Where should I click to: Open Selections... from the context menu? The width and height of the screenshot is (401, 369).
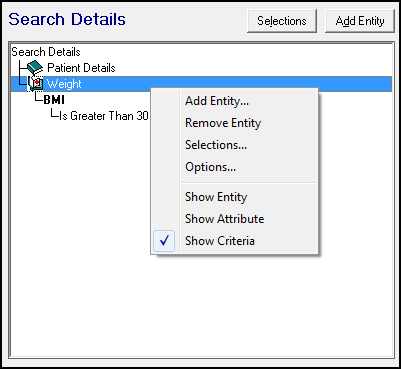tap(216, 145)
